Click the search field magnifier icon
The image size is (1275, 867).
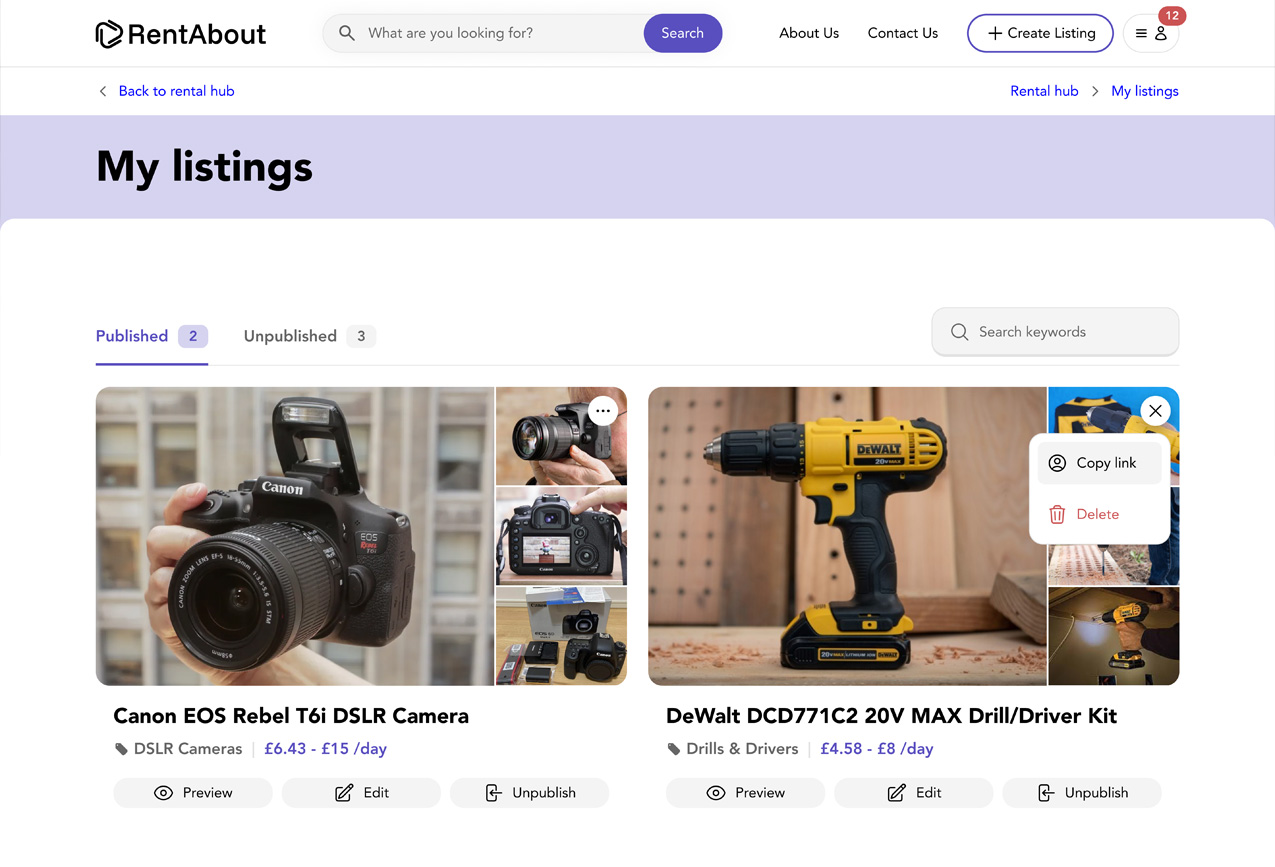pos(347,33)
